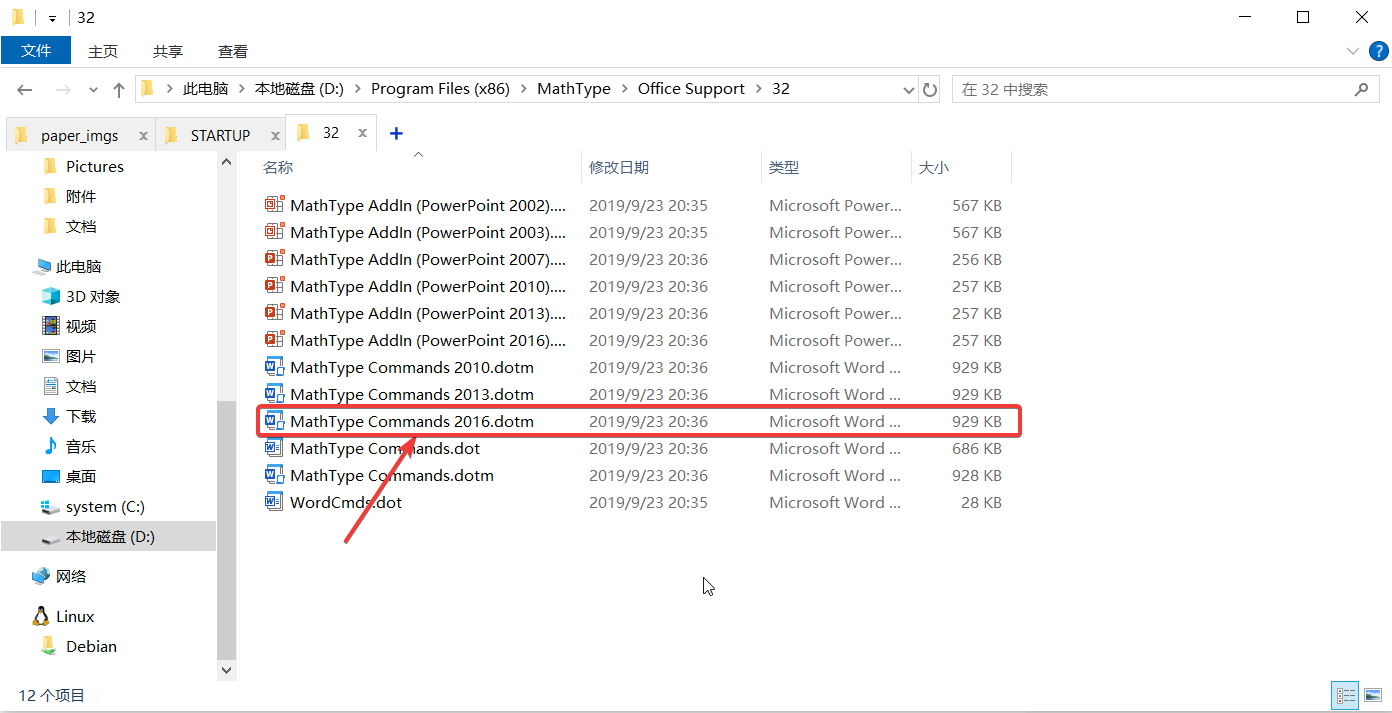The image size is (1392, 713).
Task: Click the search magnifier icon
Action: click(x=1361, y=89)
